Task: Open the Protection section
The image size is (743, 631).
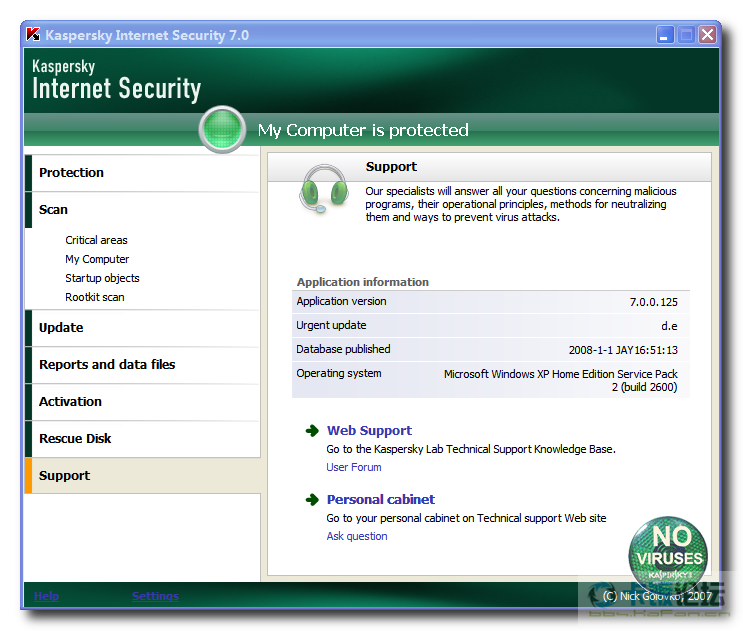Action: click(x=142, y=173)
